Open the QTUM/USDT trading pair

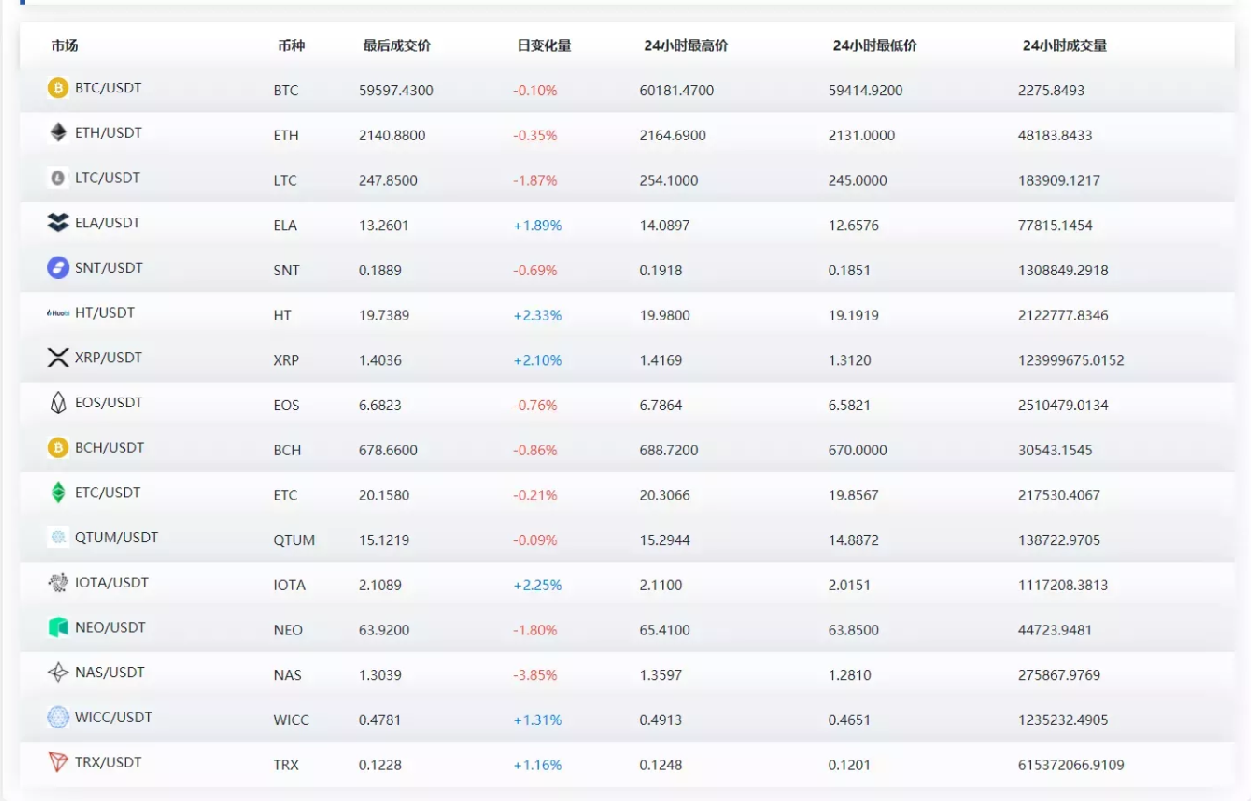point(116,538)
